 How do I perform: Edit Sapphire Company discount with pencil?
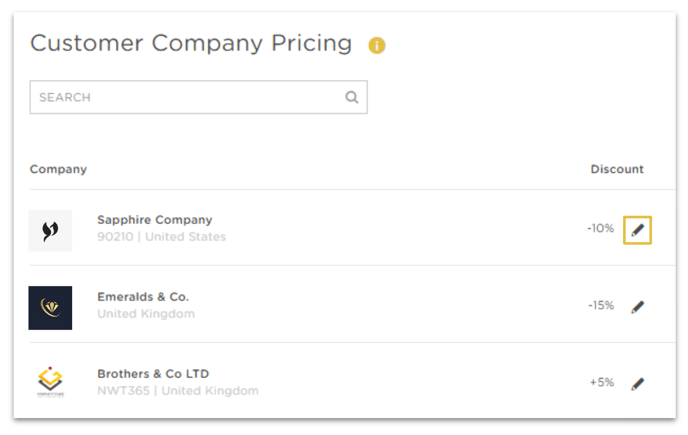coord(637,230)
